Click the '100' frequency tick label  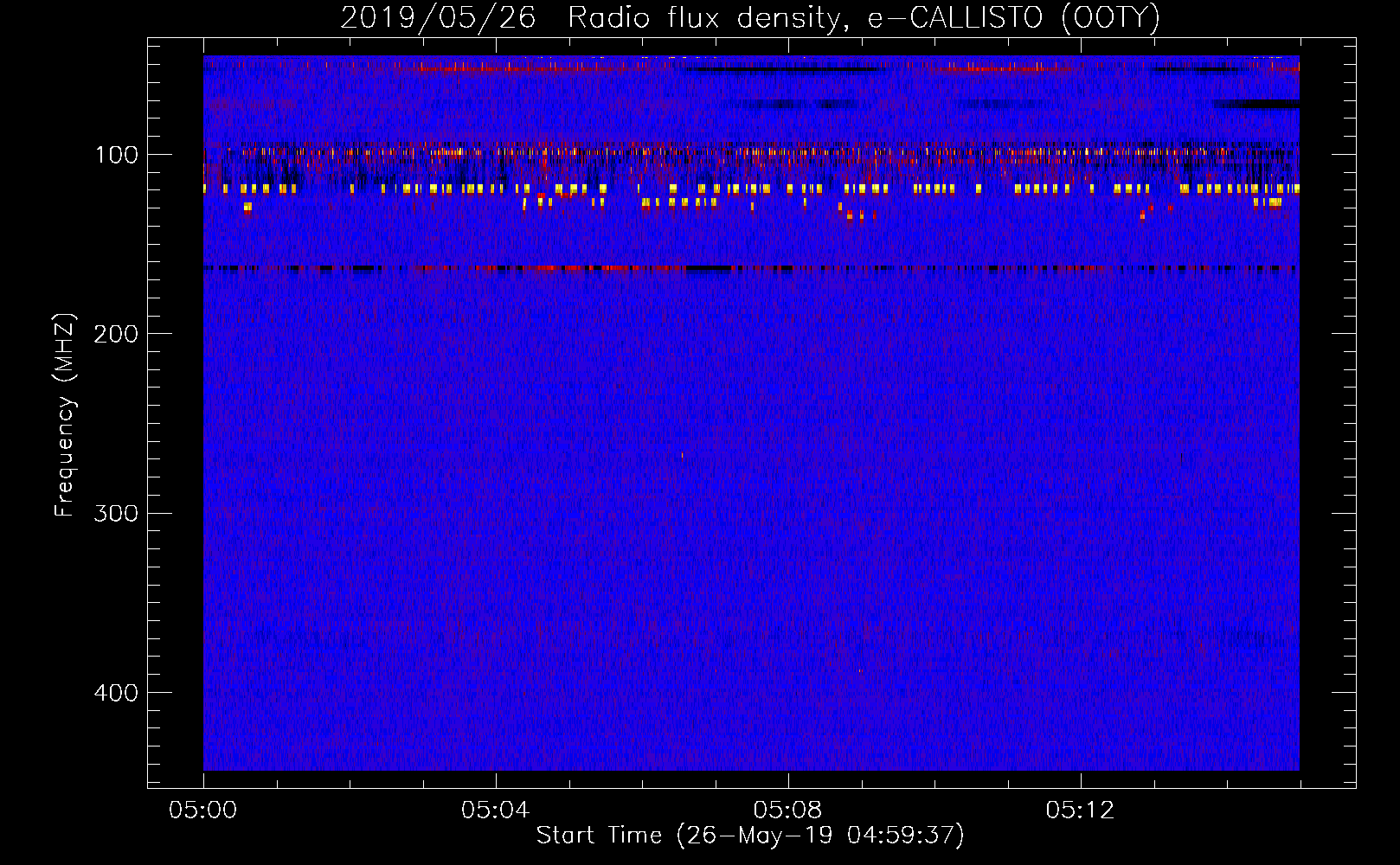tap(117, 155)
